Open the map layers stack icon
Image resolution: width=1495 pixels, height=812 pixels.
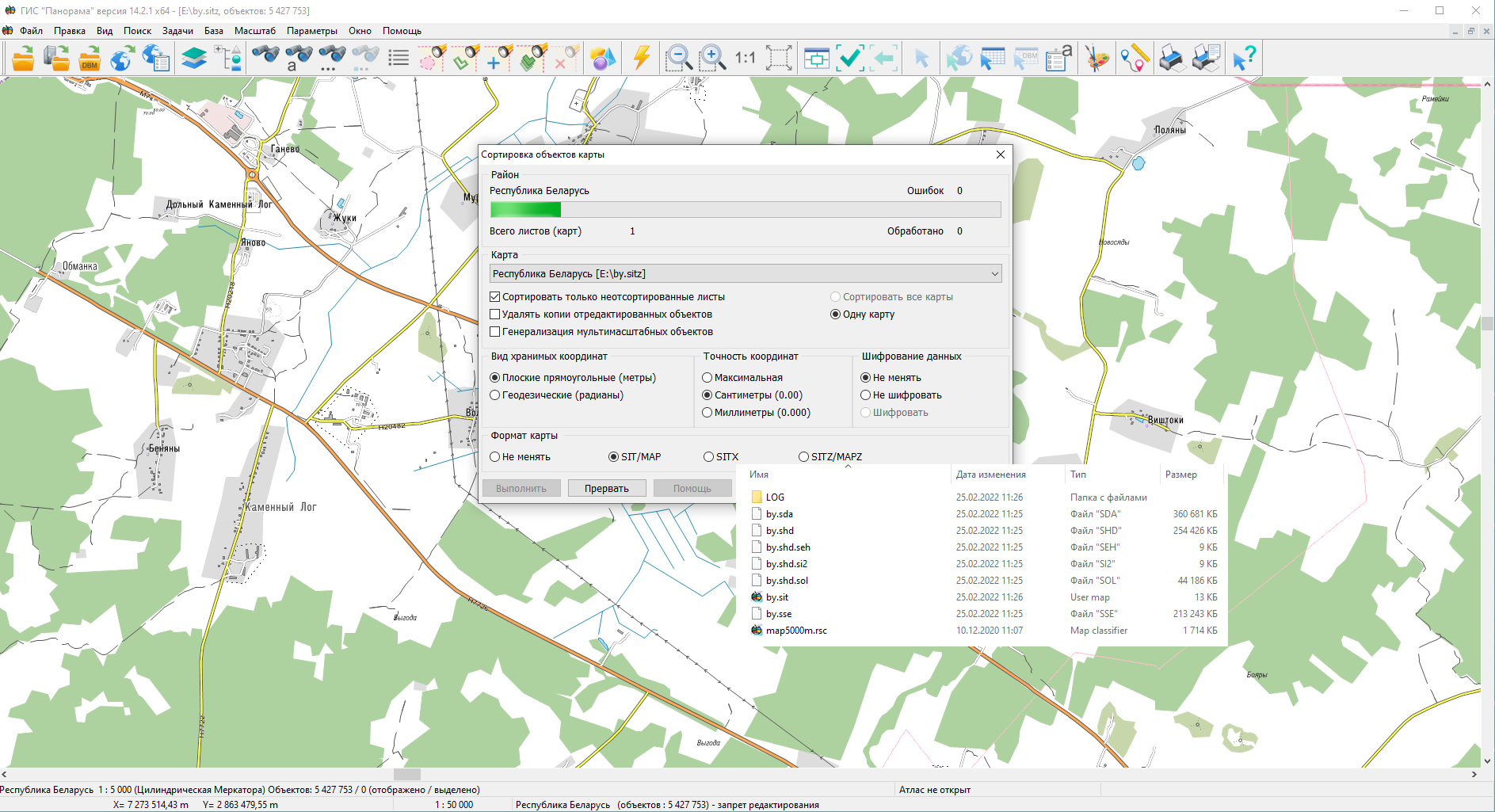(193, 59)
